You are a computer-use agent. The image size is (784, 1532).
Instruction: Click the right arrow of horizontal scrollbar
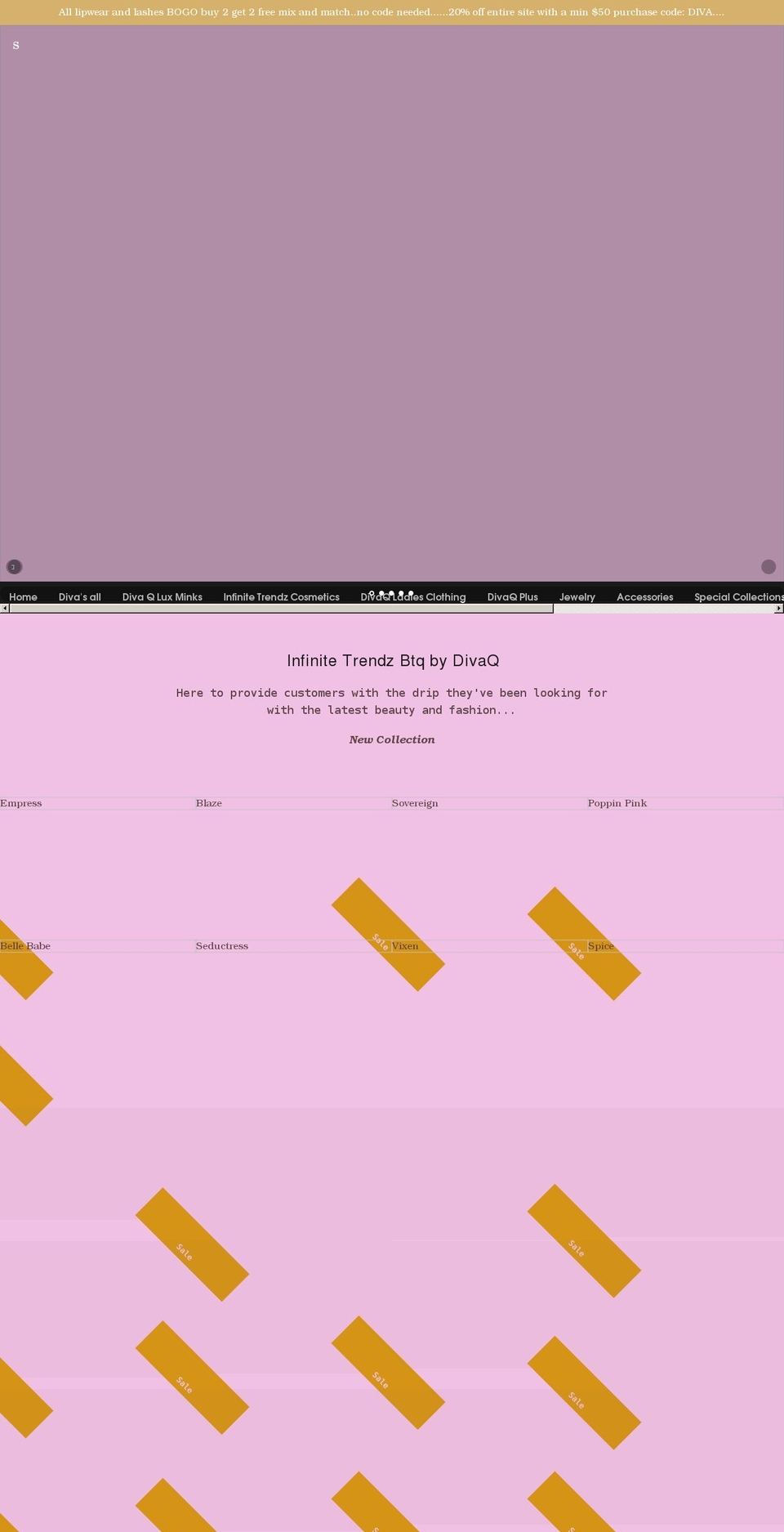tap(779, 608)
